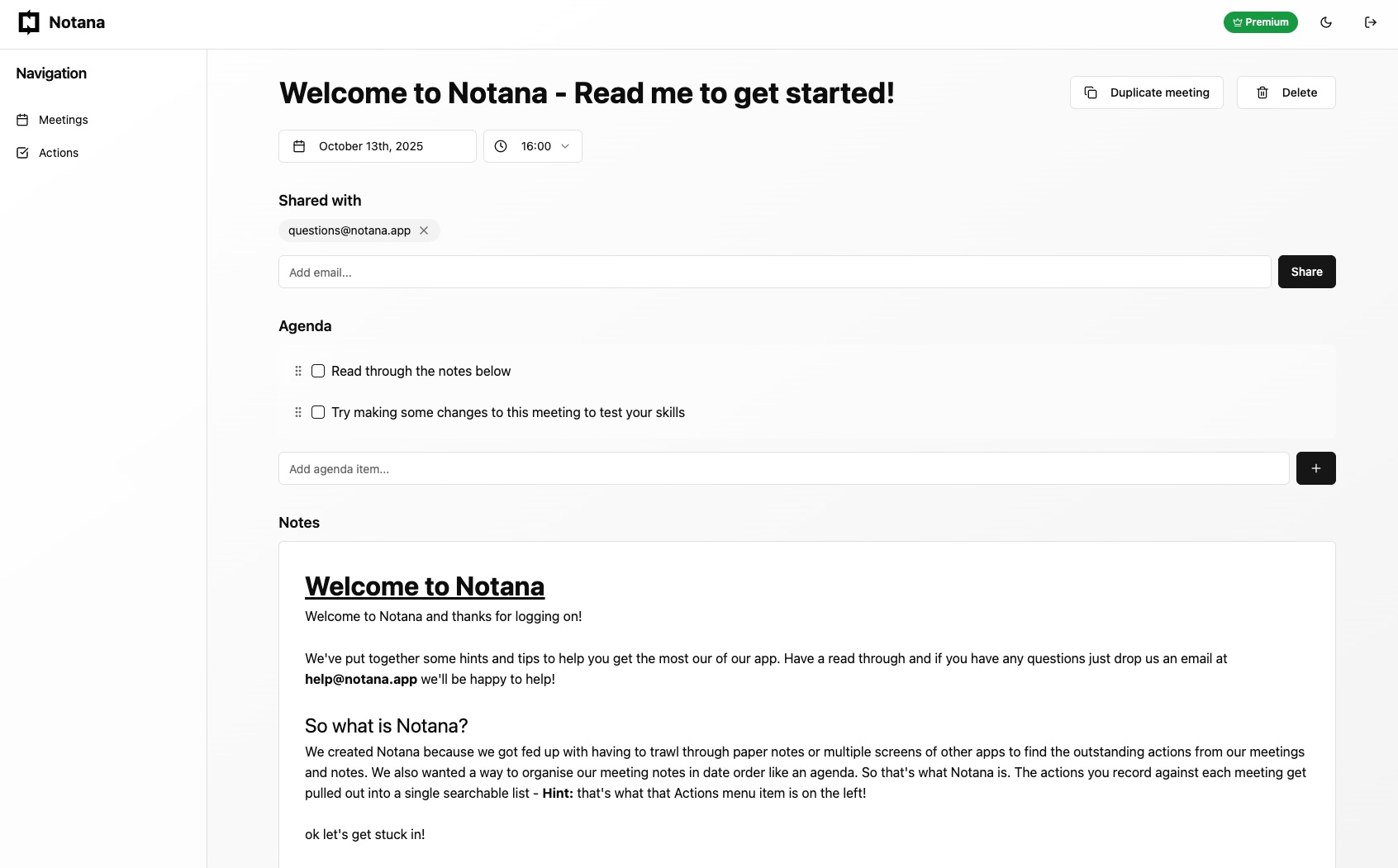
Task: Click drag handle of first agenda item
Action: coord(298,371)
